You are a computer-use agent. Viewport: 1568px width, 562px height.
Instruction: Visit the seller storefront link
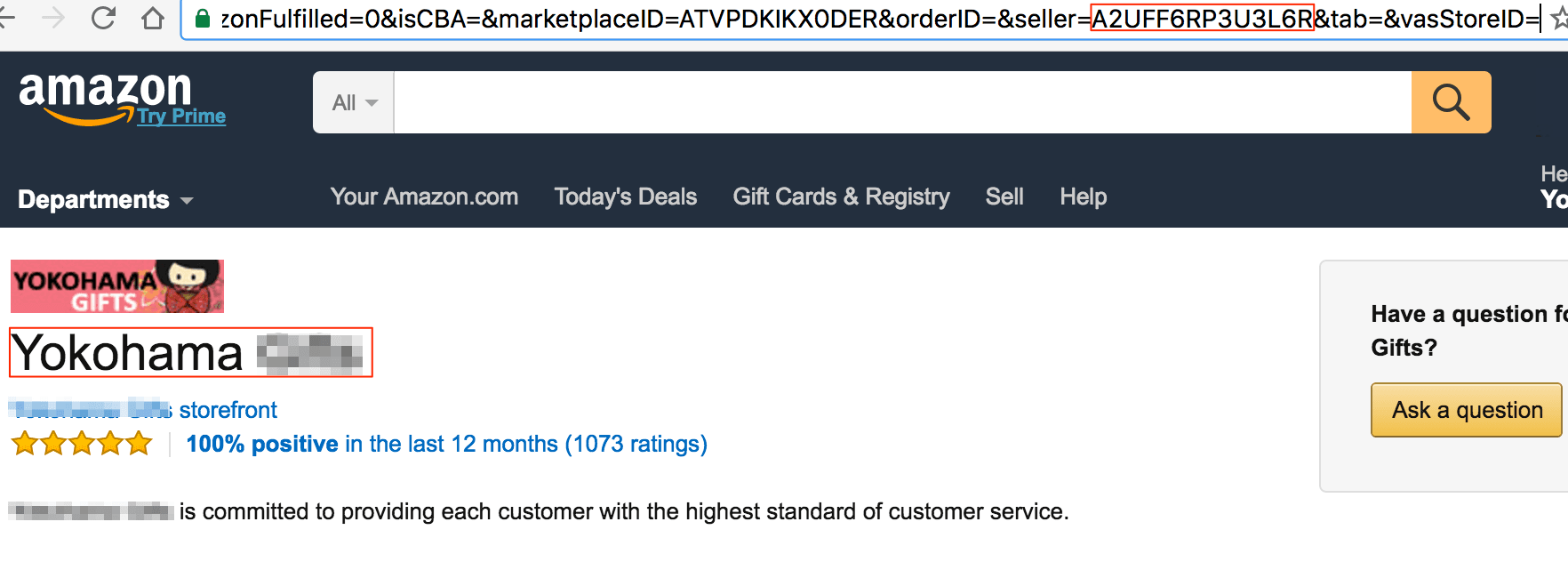click(228, 410)
